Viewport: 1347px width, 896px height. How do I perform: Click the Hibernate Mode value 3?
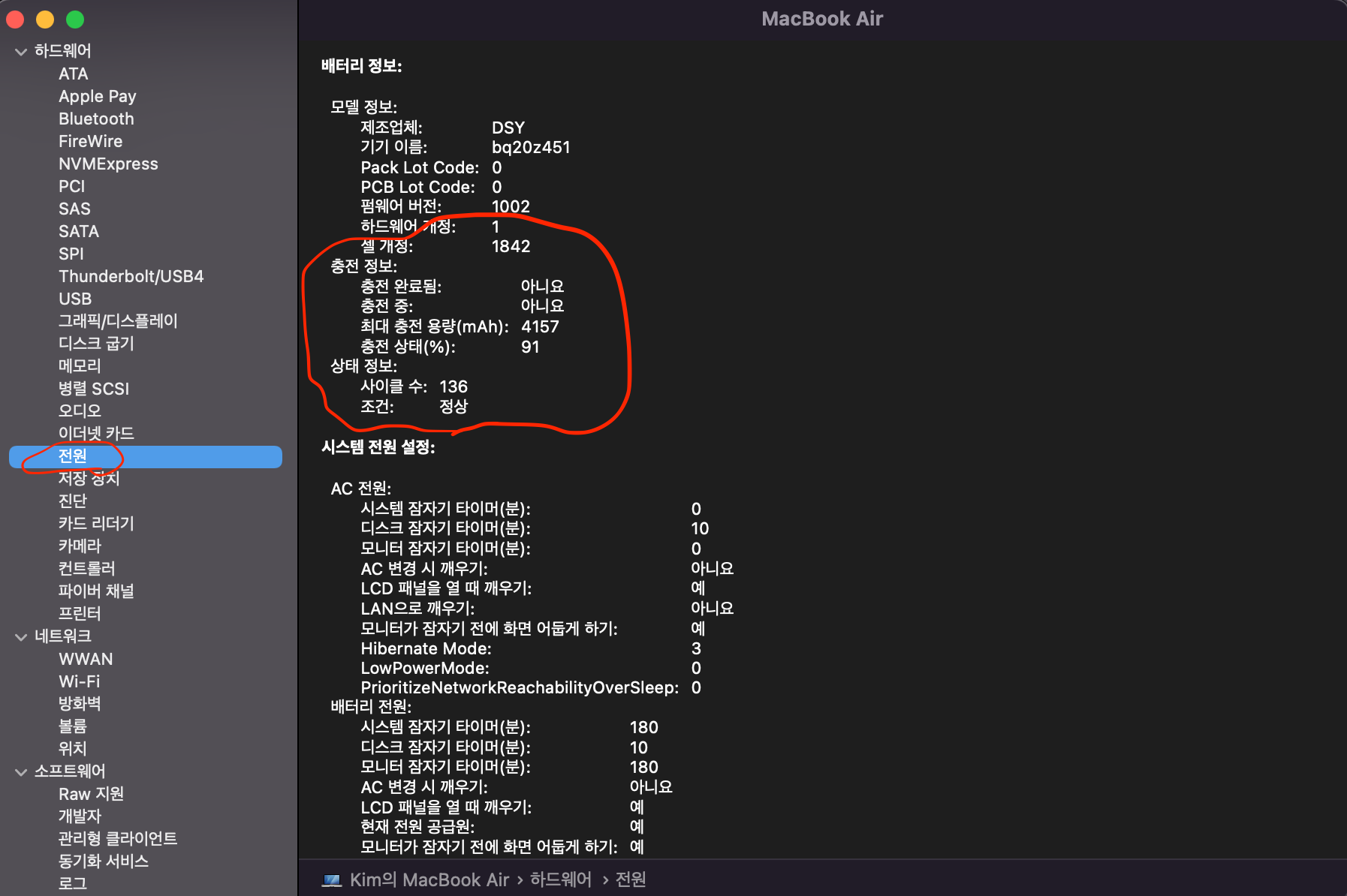tap(696, 648)
